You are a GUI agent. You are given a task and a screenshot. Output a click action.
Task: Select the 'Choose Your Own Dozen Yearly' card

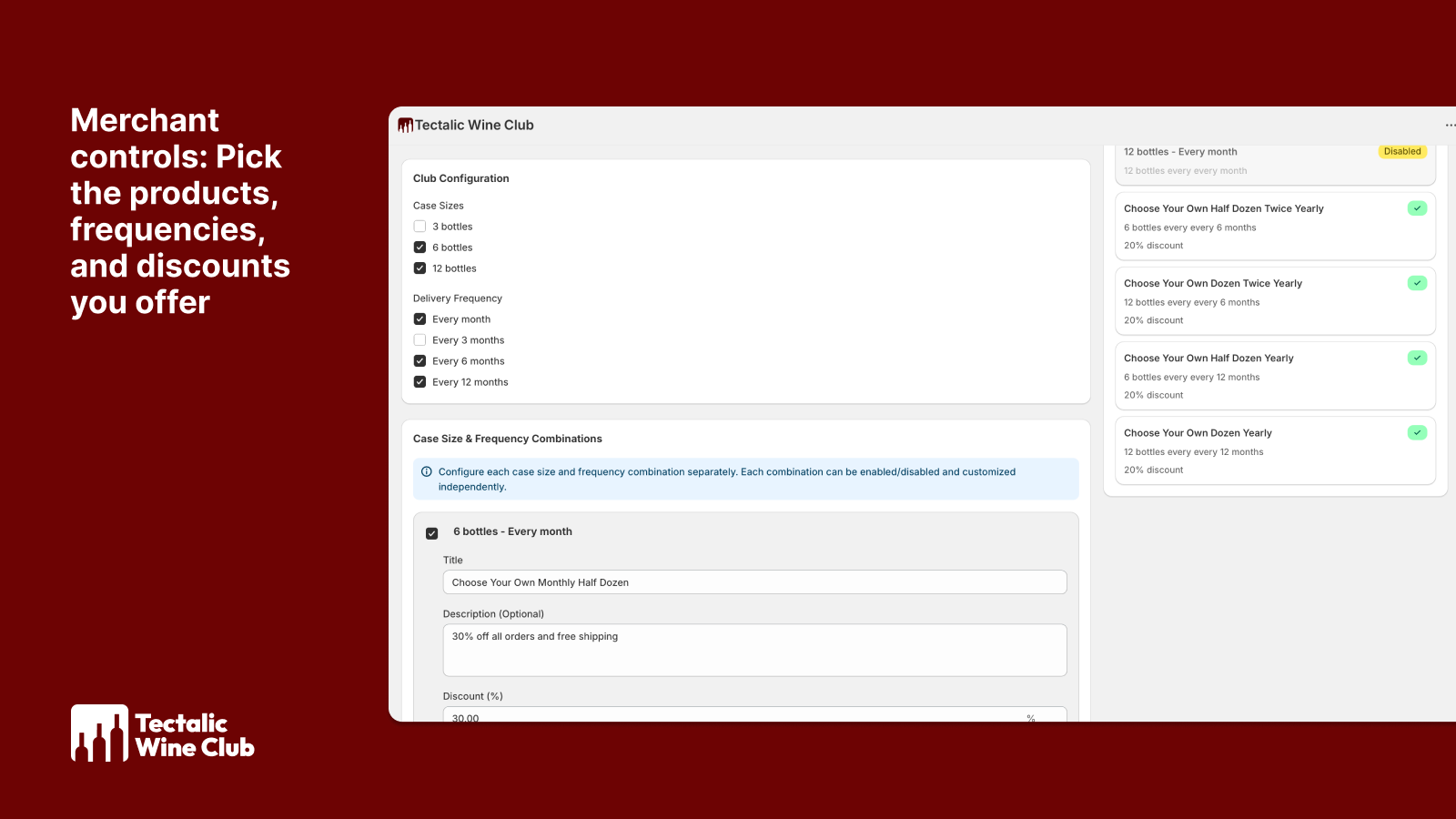[x=1275, y=450]
